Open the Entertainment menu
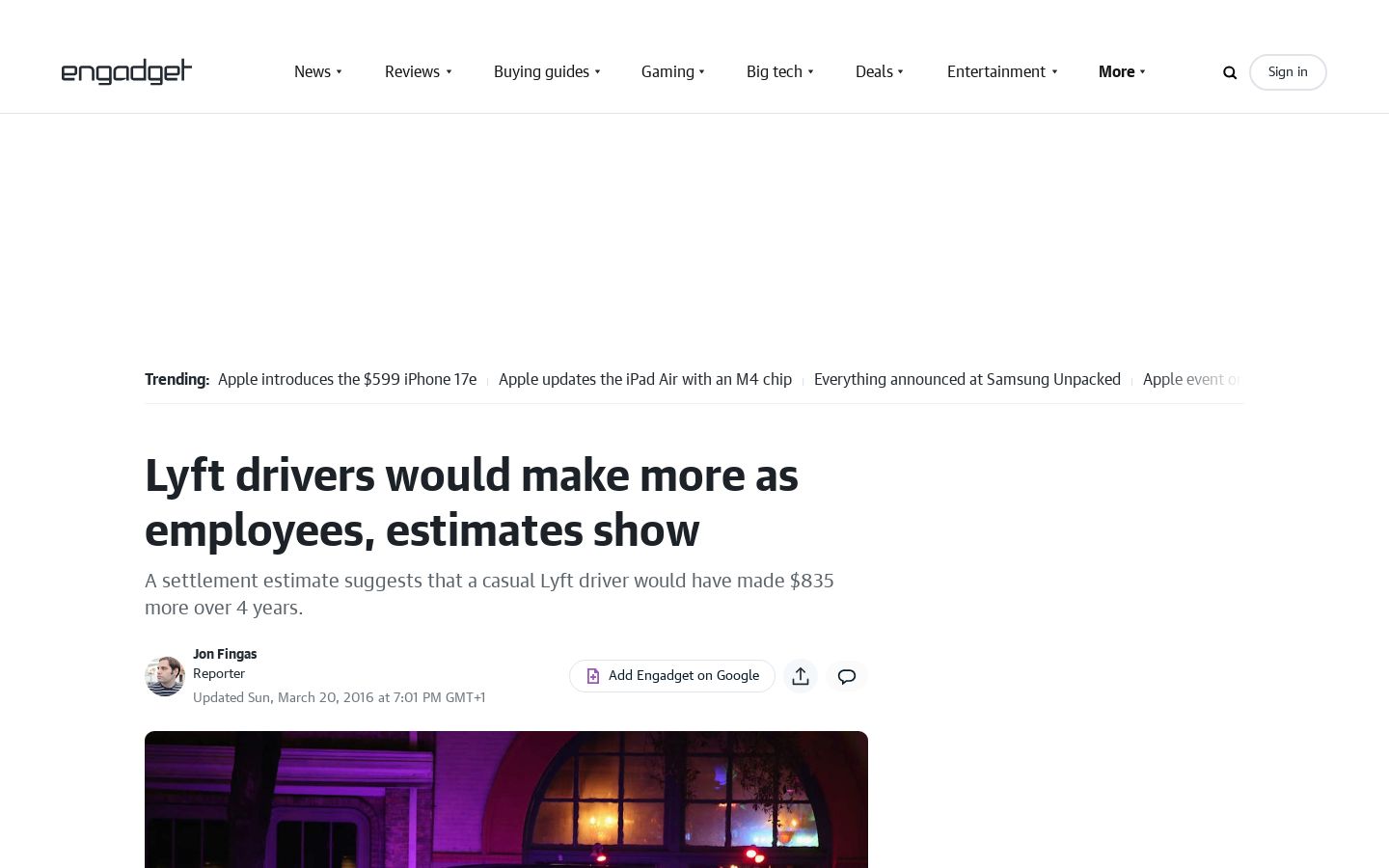Image resolution: width=1389 pixels, height=868 pixels. [x=996, y=71]
